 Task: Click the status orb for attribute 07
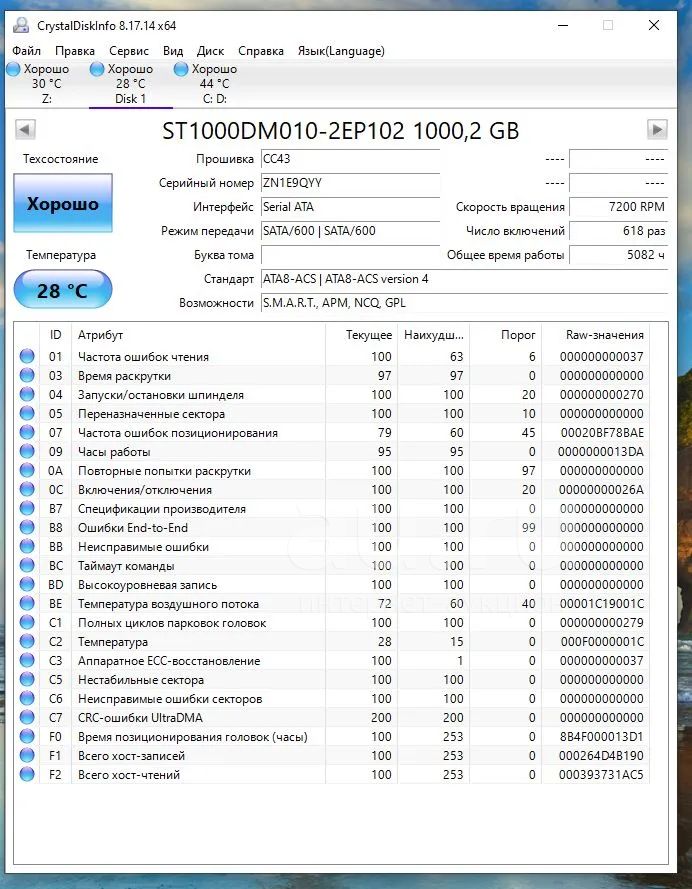27,432
